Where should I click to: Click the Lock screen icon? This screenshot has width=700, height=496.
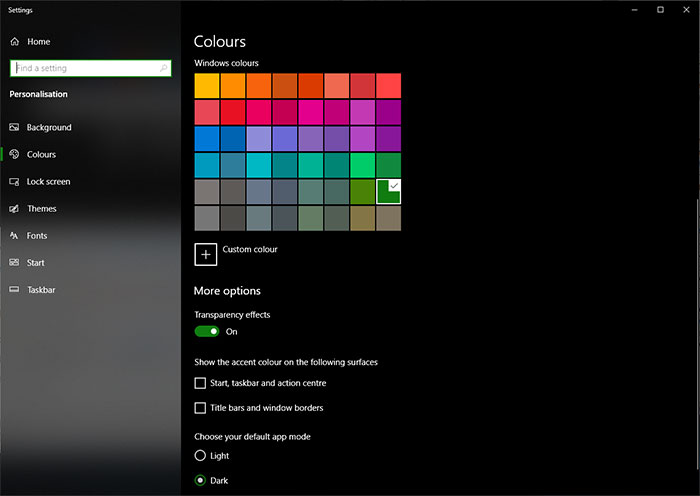(14, 182)
